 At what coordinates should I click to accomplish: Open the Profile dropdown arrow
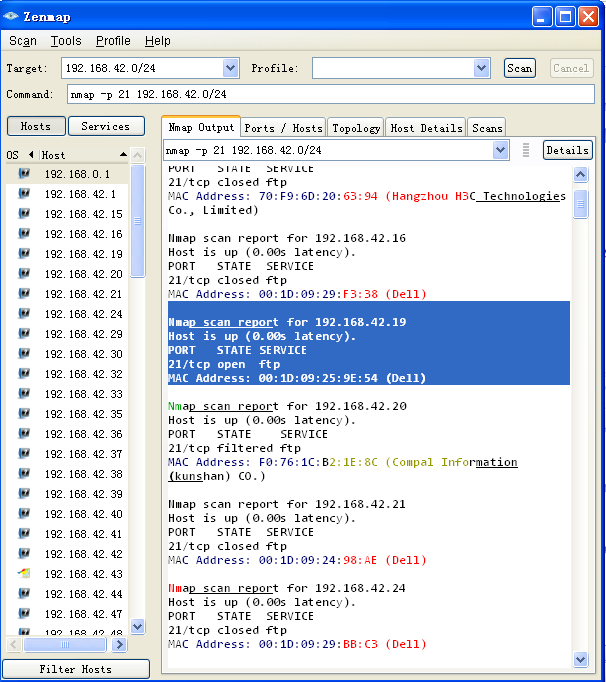(481, 68)
